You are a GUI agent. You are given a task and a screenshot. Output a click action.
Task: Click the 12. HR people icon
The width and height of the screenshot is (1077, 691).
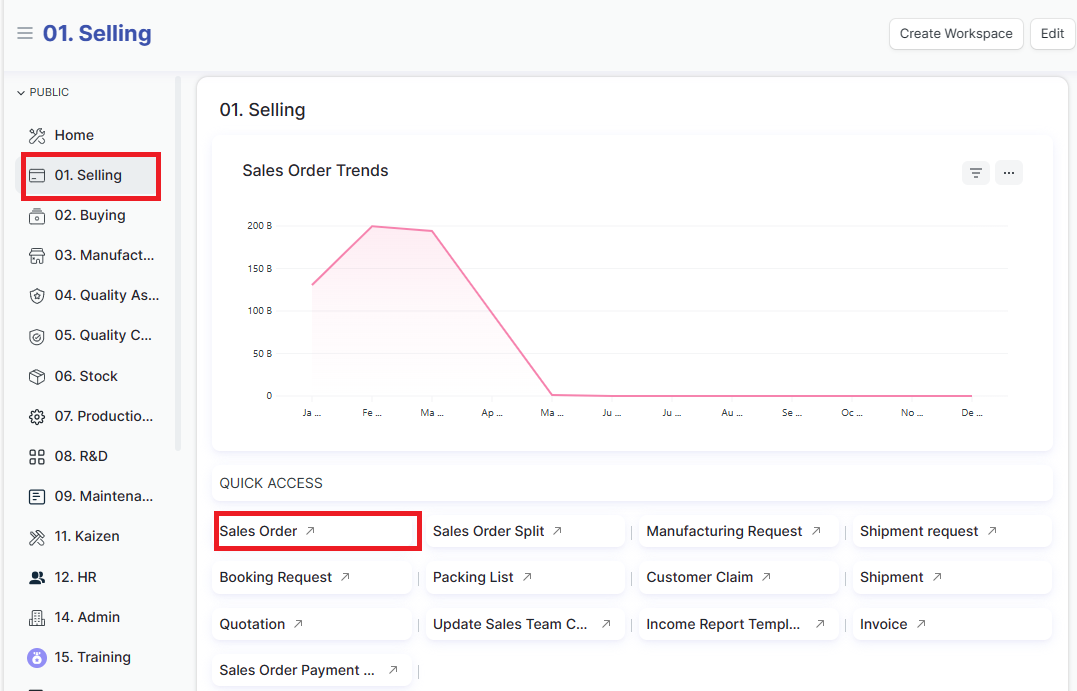(x=37, y=578)
